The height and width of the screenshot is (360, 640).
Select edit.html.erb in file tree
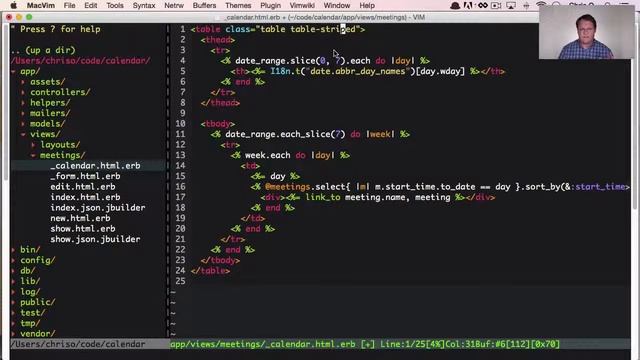pyautogui.click(x=83, y=187)
